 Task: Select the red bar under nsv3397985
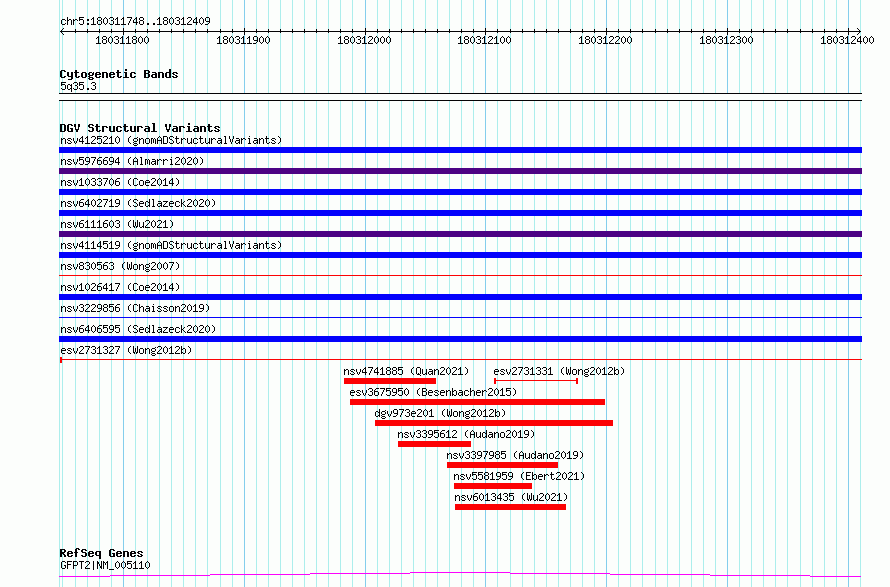click(502, 465)
